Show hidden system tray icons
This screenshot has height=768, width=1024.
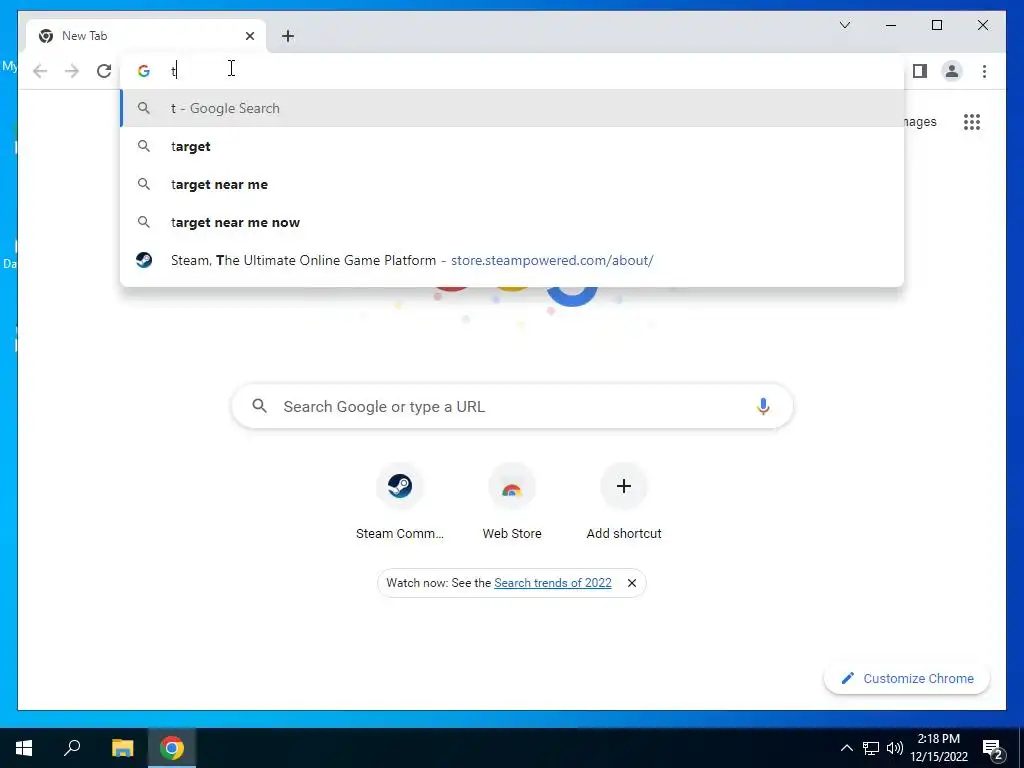coord(846,748)
